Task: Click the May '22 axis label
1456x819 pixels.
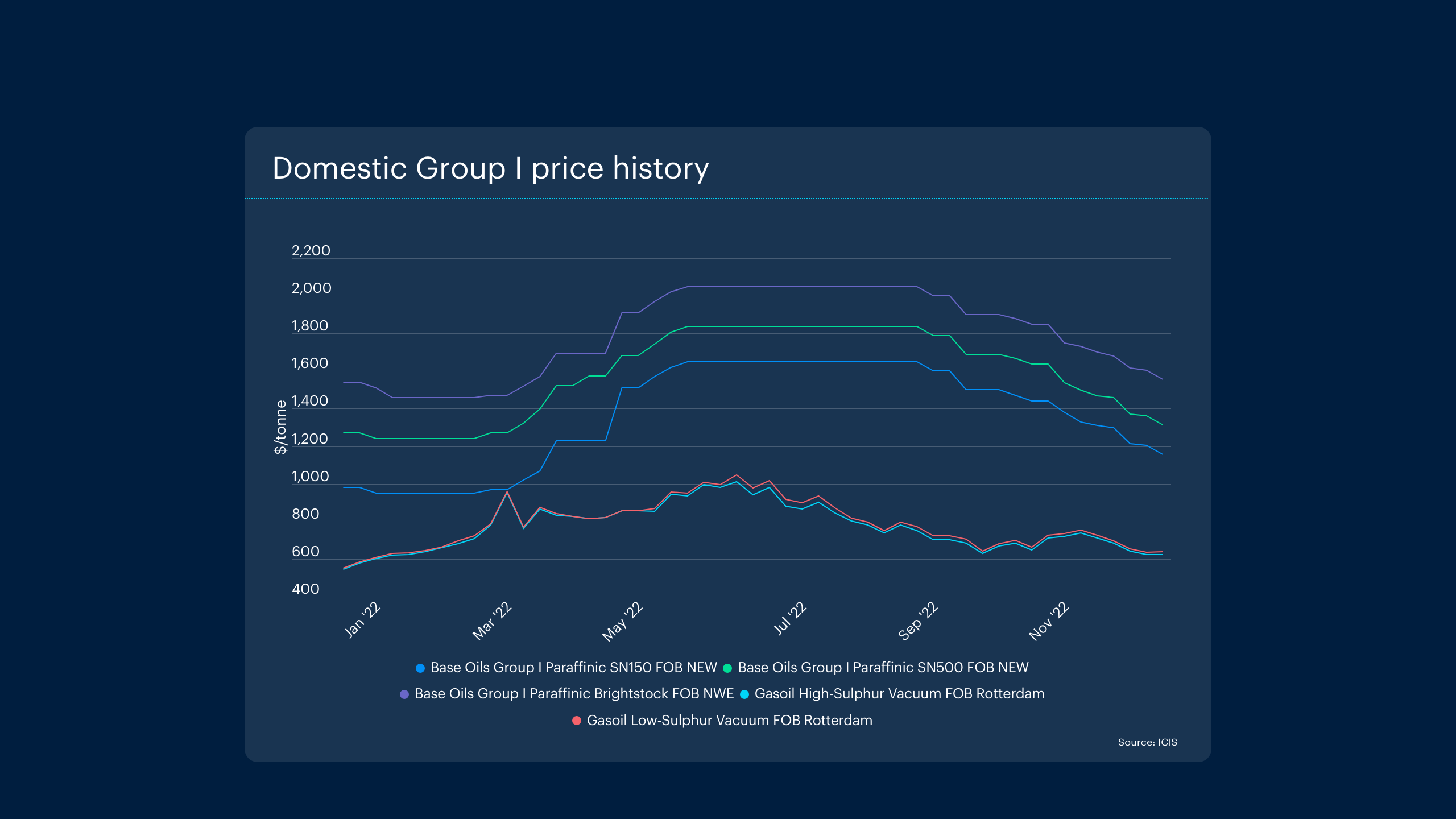Action: pos(622,622)
